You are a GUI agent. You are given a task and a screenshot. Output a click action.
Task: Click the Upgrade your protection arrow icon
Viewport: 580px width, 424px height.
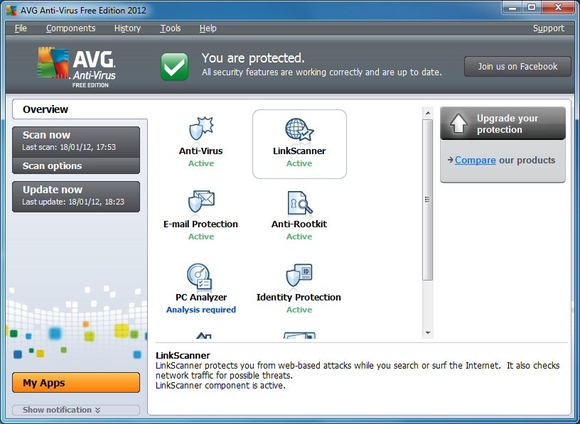(x=458, y=124)
